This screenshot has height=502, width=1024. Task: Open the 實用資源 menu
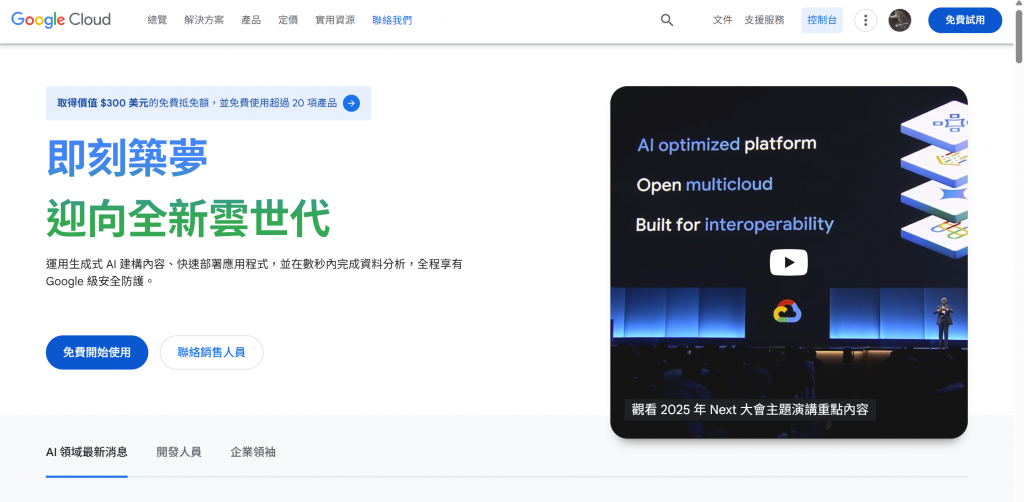coord(335,20)
